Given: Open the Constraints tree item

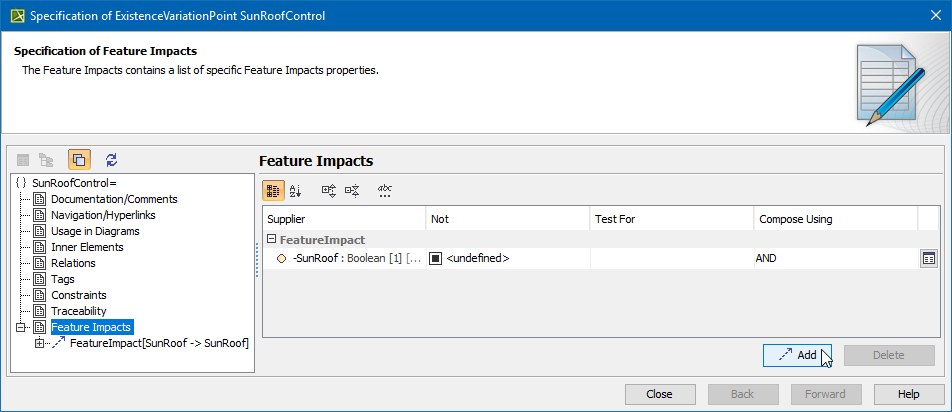Looking at the screenshot, I should coord(78,295).
